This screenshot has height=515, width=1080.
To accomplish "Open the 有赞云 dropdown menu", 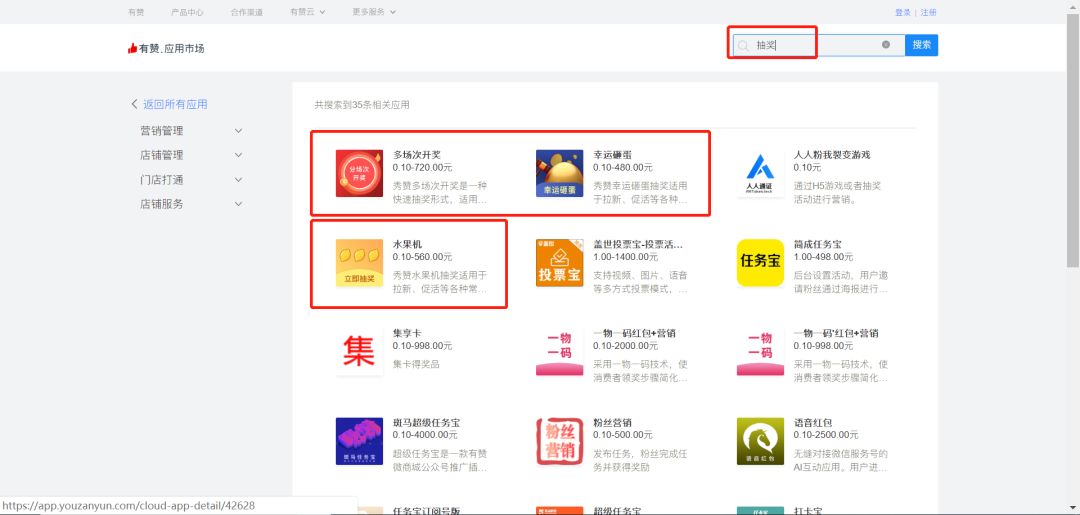I will pyautogui.click(x=308, y=12).
